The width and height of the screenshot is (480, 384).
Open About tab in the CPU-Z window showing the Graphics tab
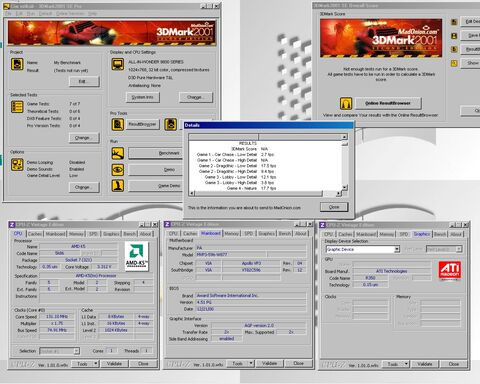(x=456, y=234)
